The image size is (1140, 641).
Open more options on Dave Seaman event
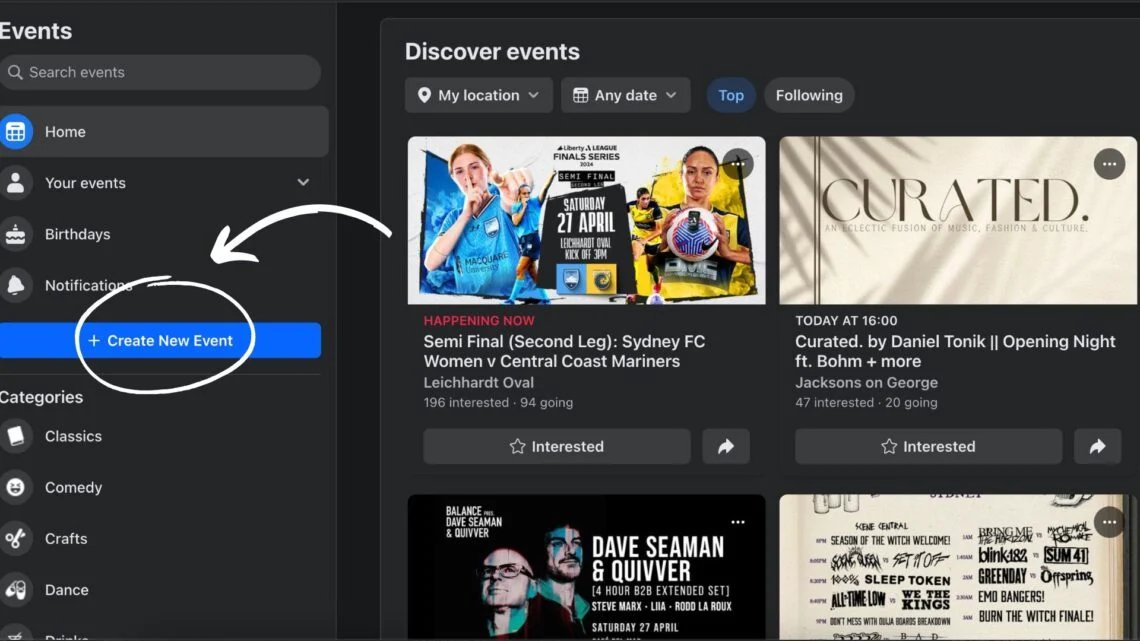click(738, 522)
